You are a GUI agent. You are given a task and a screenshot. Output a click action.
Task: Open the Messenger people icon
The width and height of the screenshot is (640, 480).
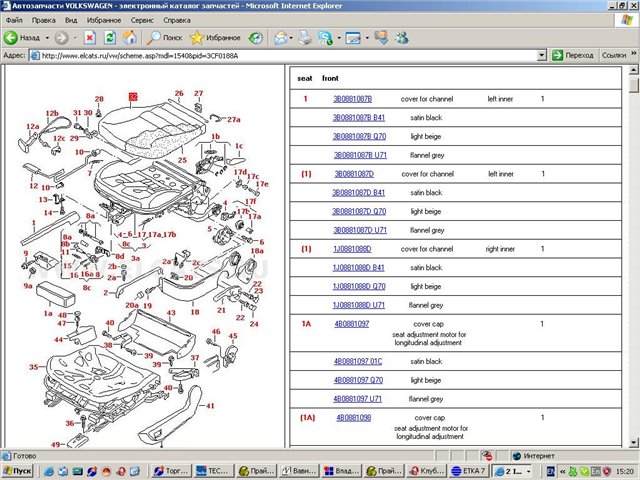(402, 38)
